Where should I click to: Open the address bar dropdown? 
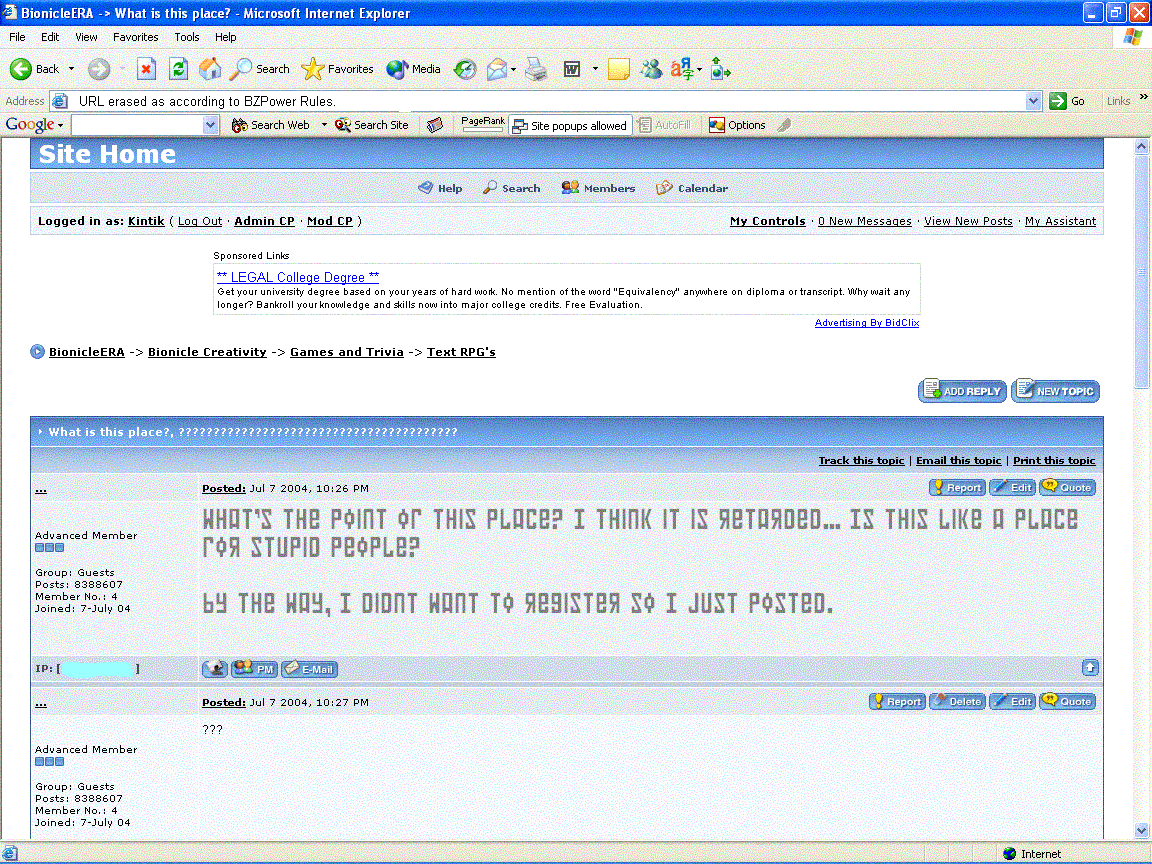pos(1034,100)
